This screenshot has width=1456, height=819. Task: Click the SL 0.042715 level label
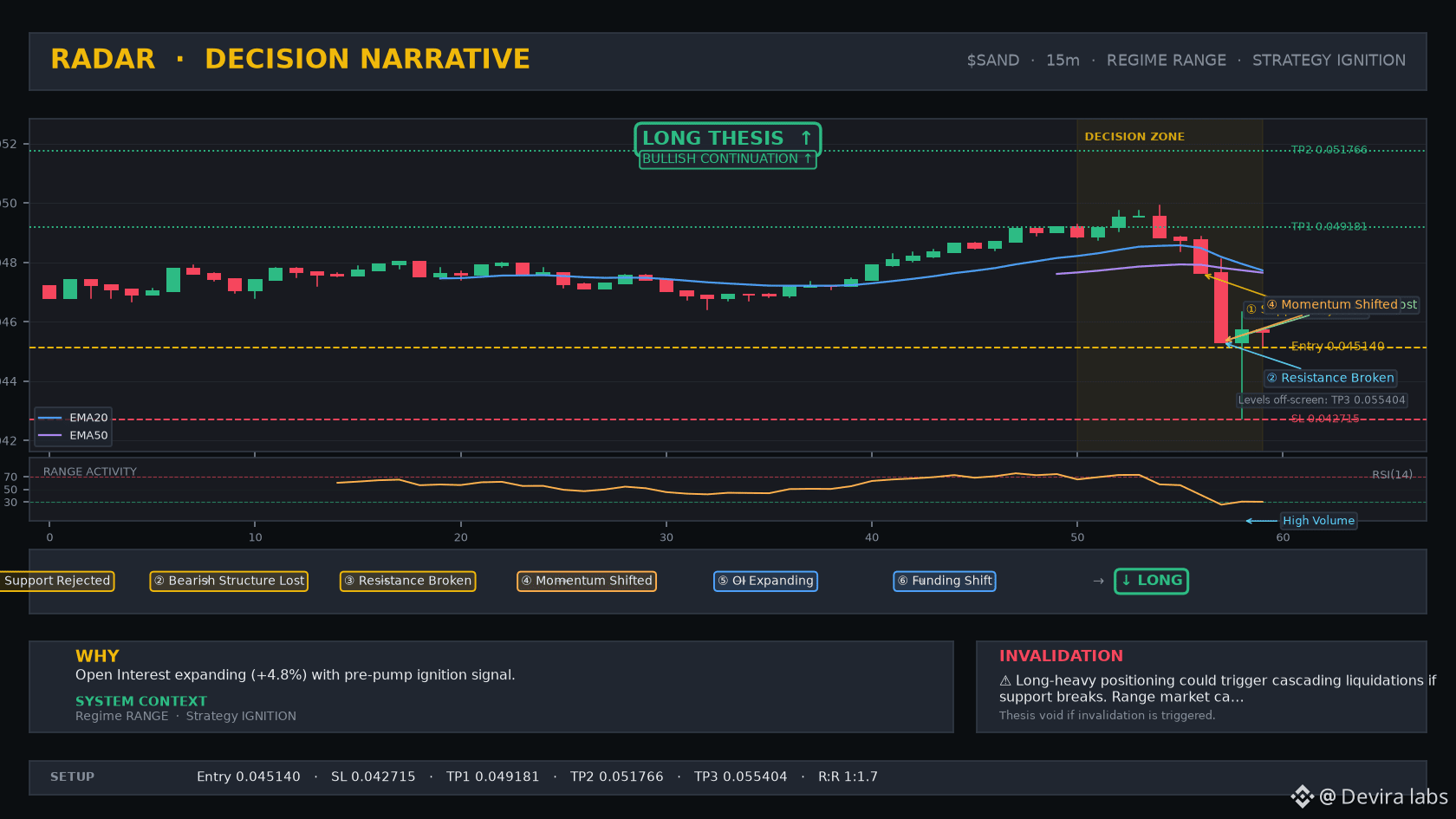click(x=1325, y=419)
